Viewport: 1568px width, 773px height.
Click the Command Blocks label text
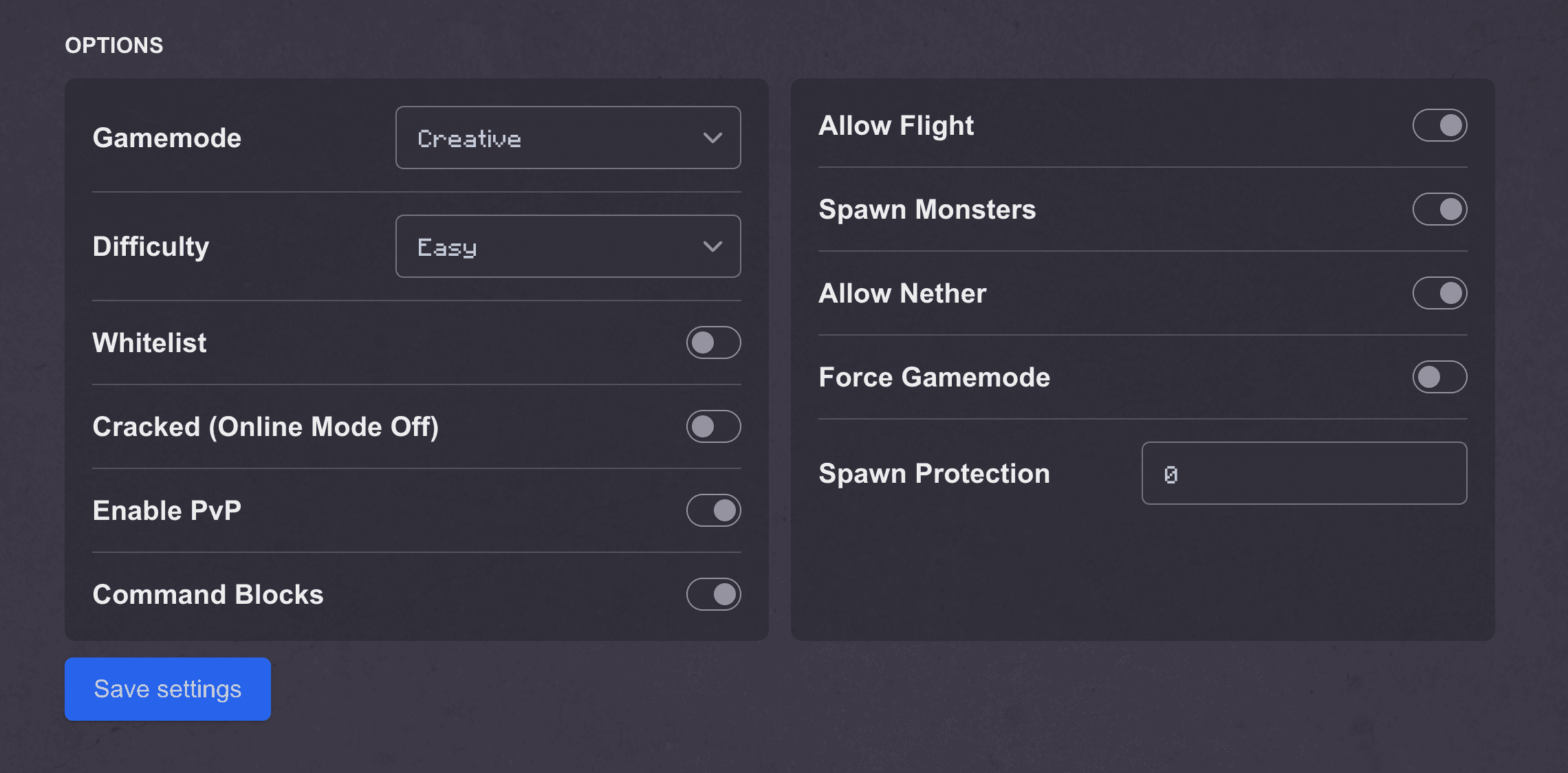pos(208,594)
